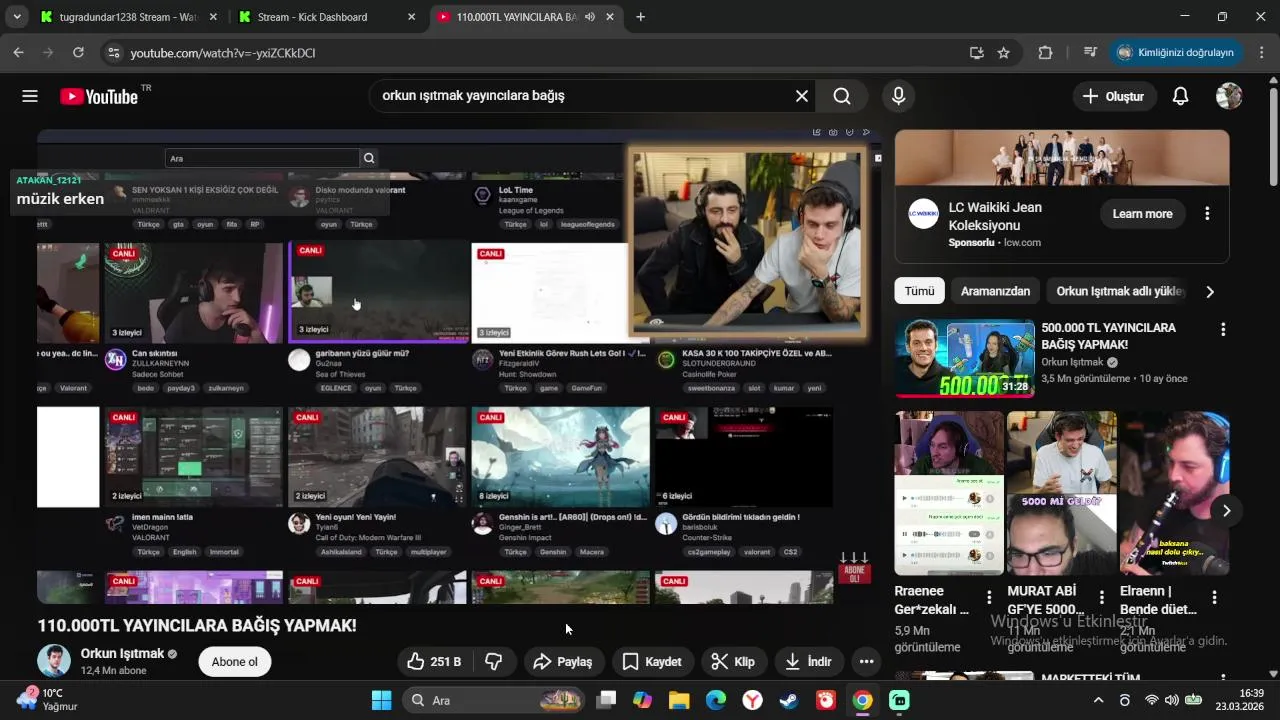
Task: Open account avatar menu
Action: [1229, 96]
